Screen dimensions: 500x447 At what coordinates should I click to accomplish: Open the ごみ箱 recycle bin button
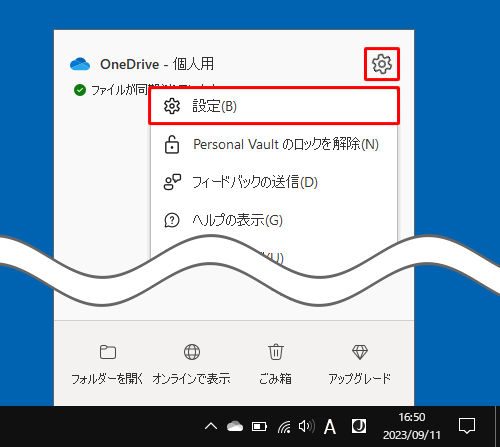[276, 364]
